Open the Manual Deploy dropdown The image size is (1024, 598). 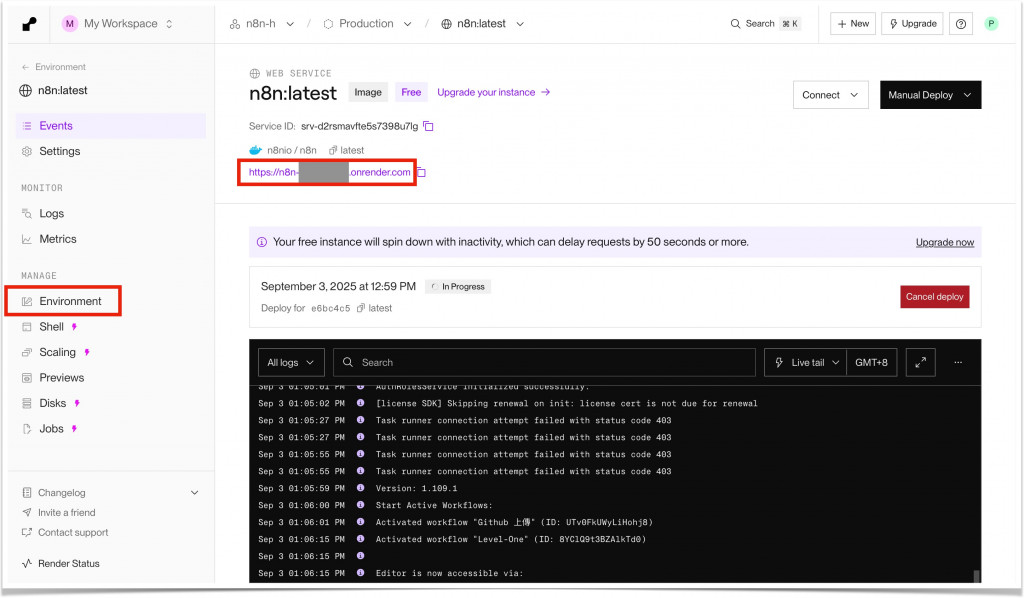tap(930, 95)
